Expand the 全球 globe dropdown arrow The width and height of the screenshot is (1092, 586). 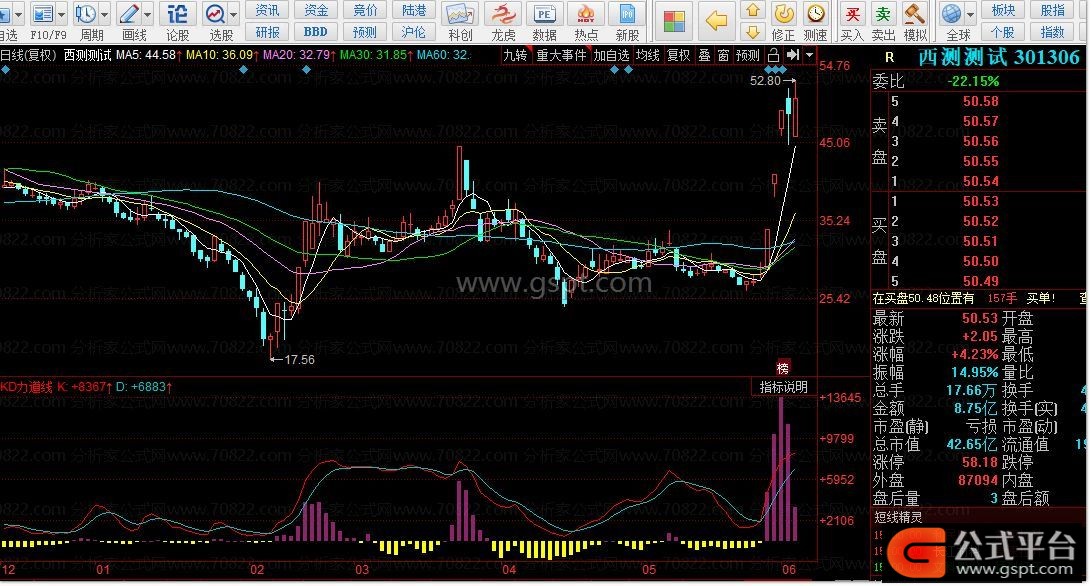(970, 14)
